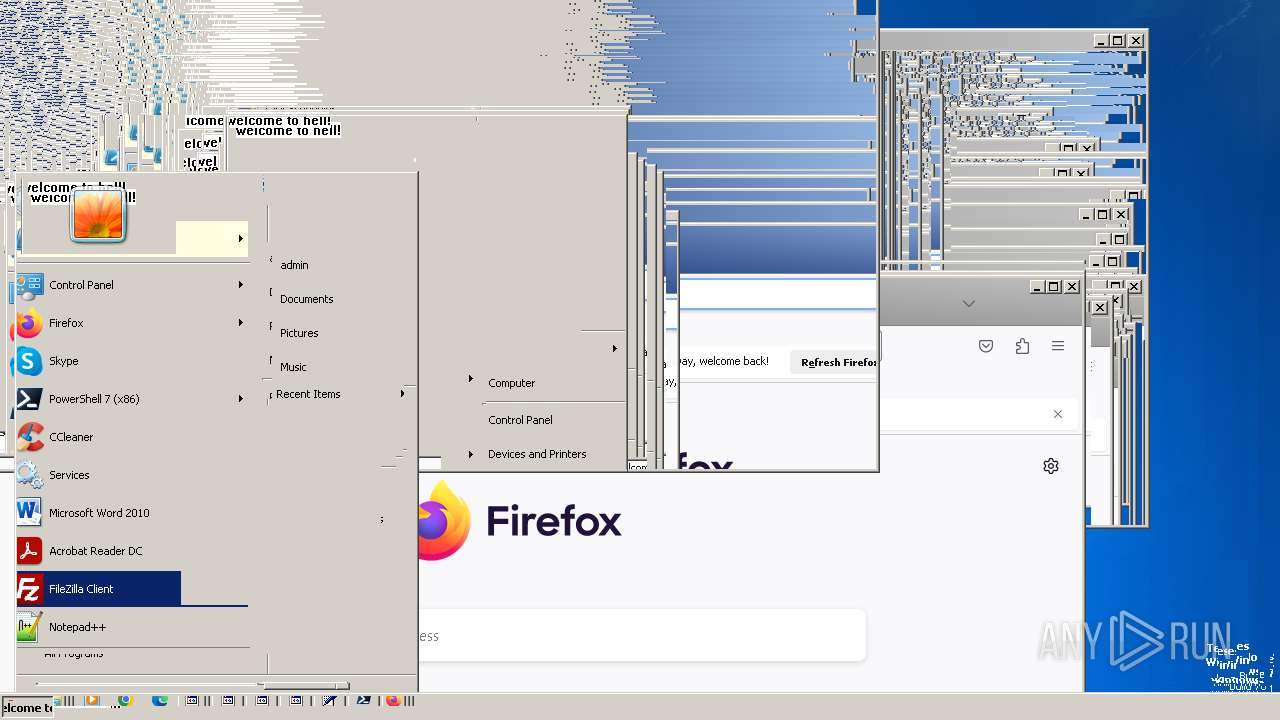The width and height of the screenshot is (1280, 720).
Task: Click the Firefox new tab search field
Action: pyautogui.click(x=641, y=635)
